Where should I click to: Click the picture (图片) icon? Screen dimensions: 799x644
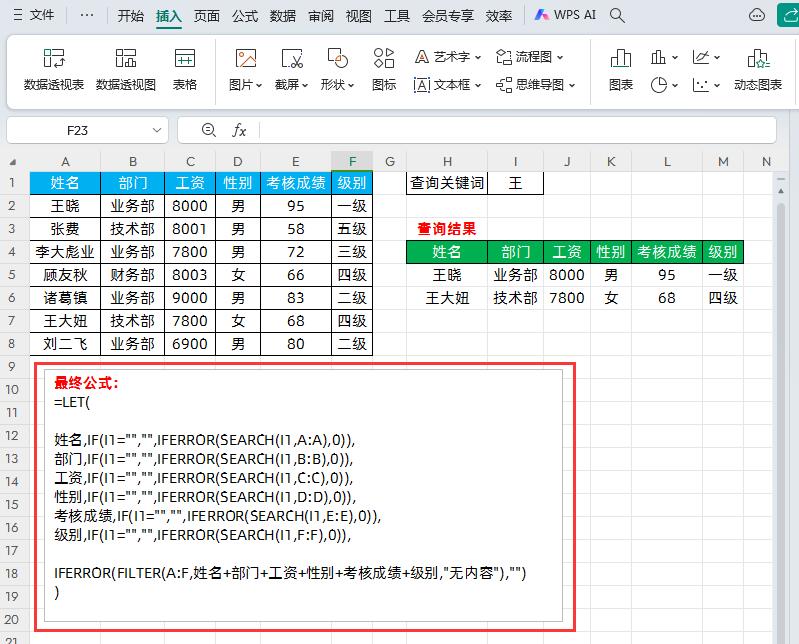pos(246,59)
